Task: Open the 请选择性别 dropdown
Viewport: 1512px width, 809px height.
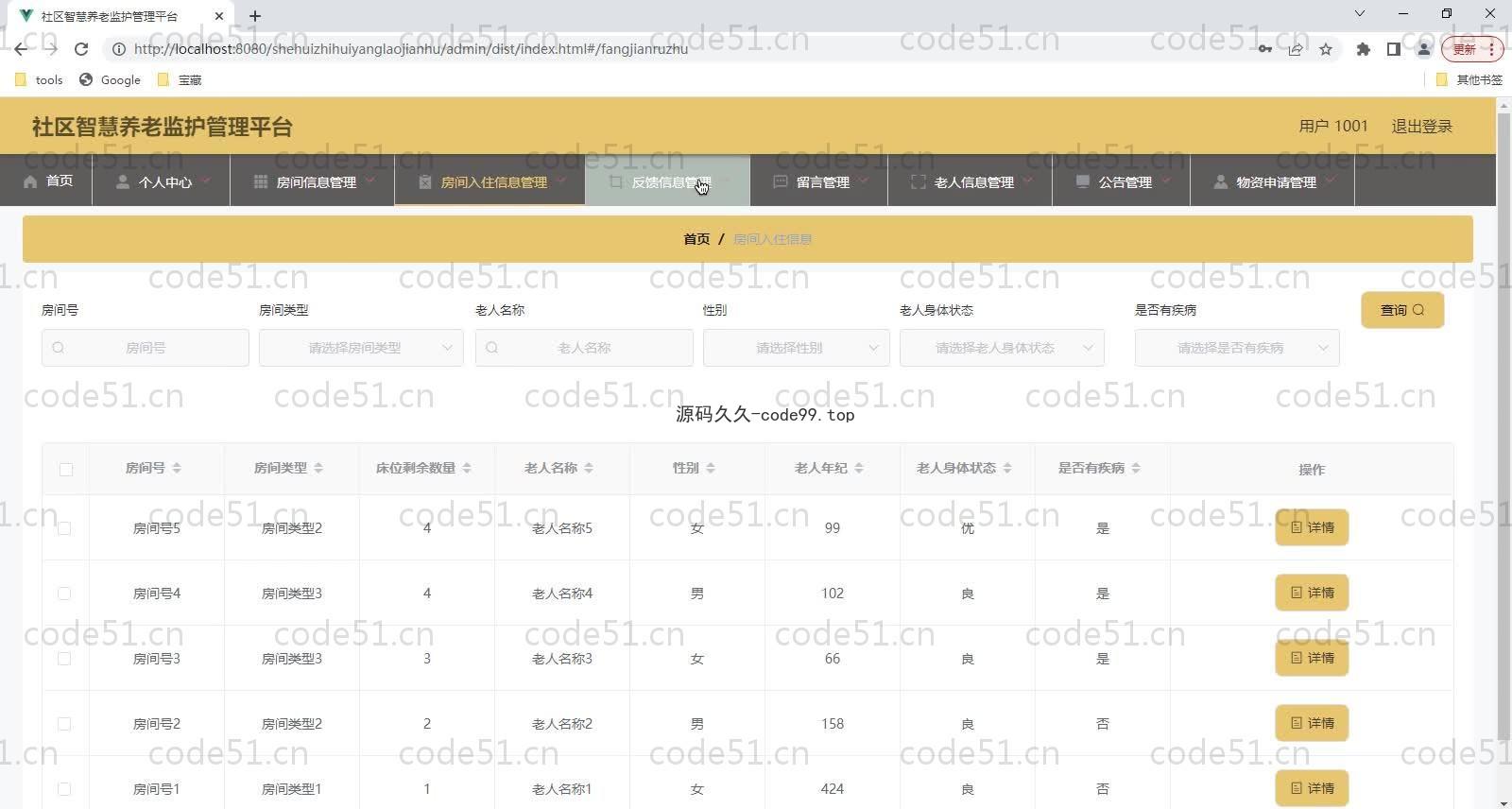Action: 797,348
